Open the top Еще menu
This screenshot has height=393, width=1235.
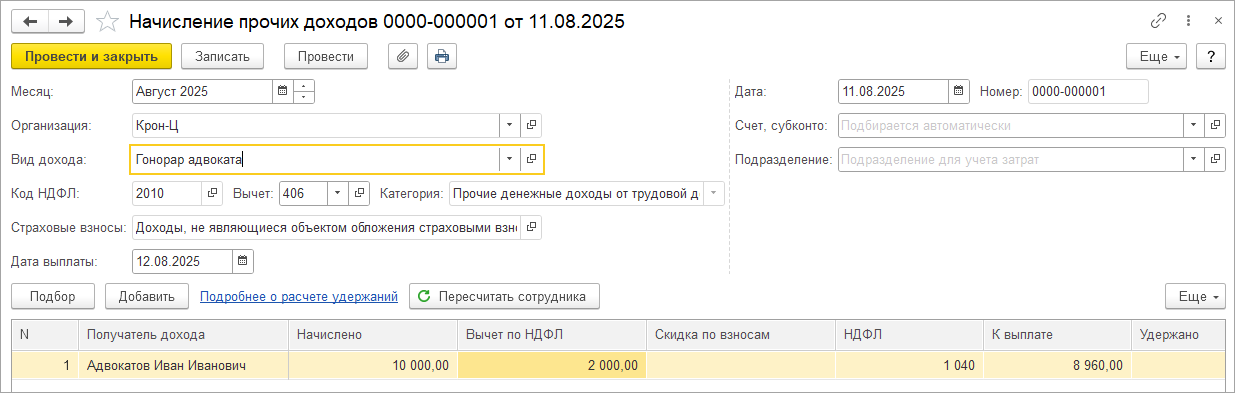(1157, 56)
